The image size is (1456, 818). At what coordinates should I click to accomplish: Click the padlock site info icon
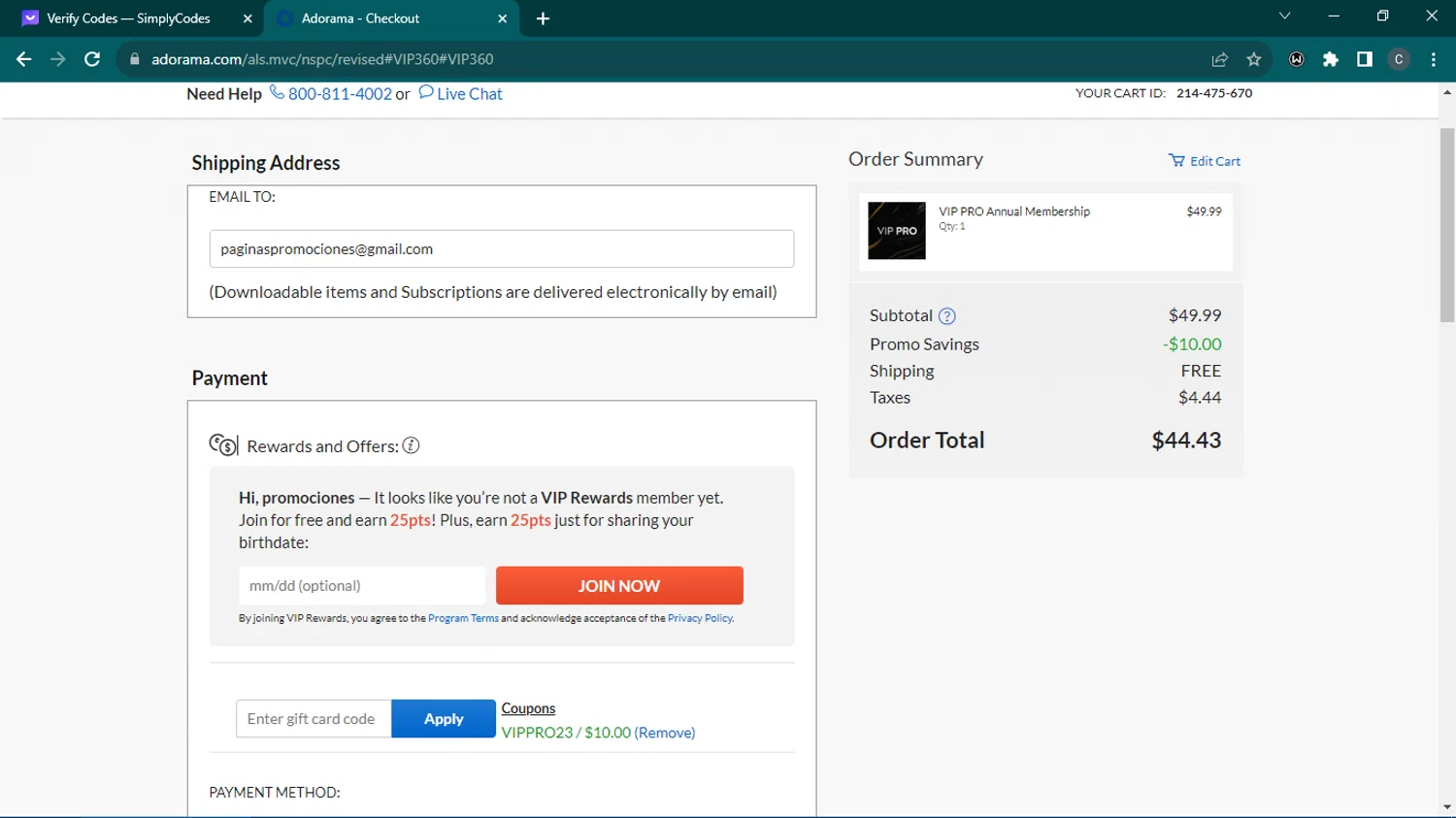[135, 59]
